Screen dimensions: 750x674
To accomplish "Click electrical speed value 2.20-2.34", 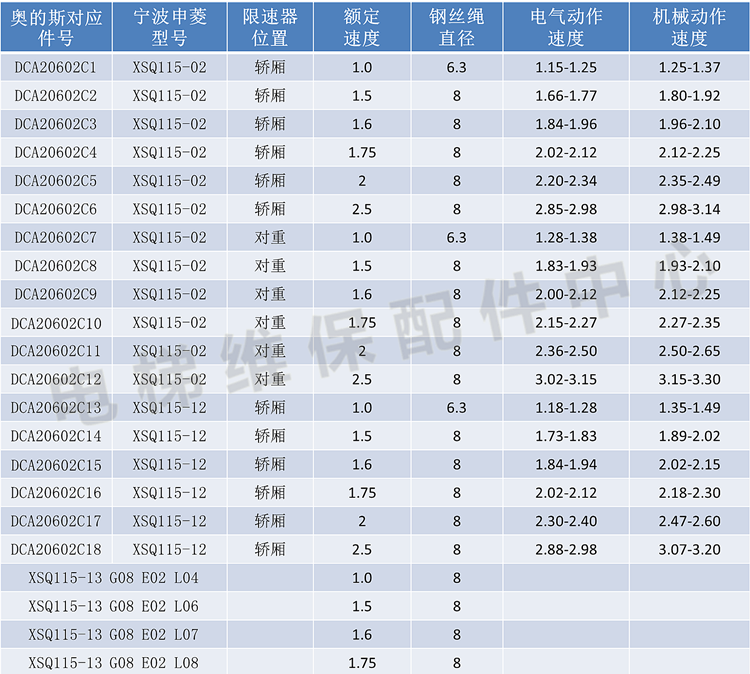I will 566,181.
